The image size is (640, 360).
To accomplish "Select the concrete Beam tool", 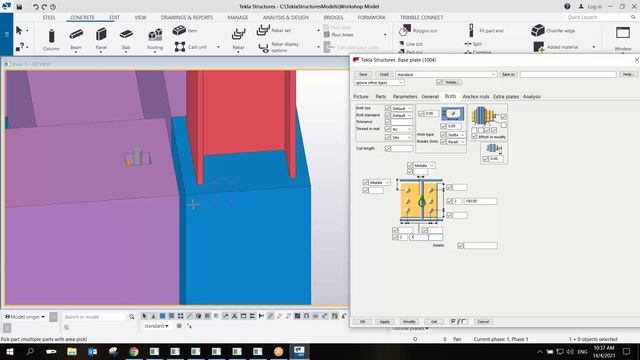I will 76,39.
